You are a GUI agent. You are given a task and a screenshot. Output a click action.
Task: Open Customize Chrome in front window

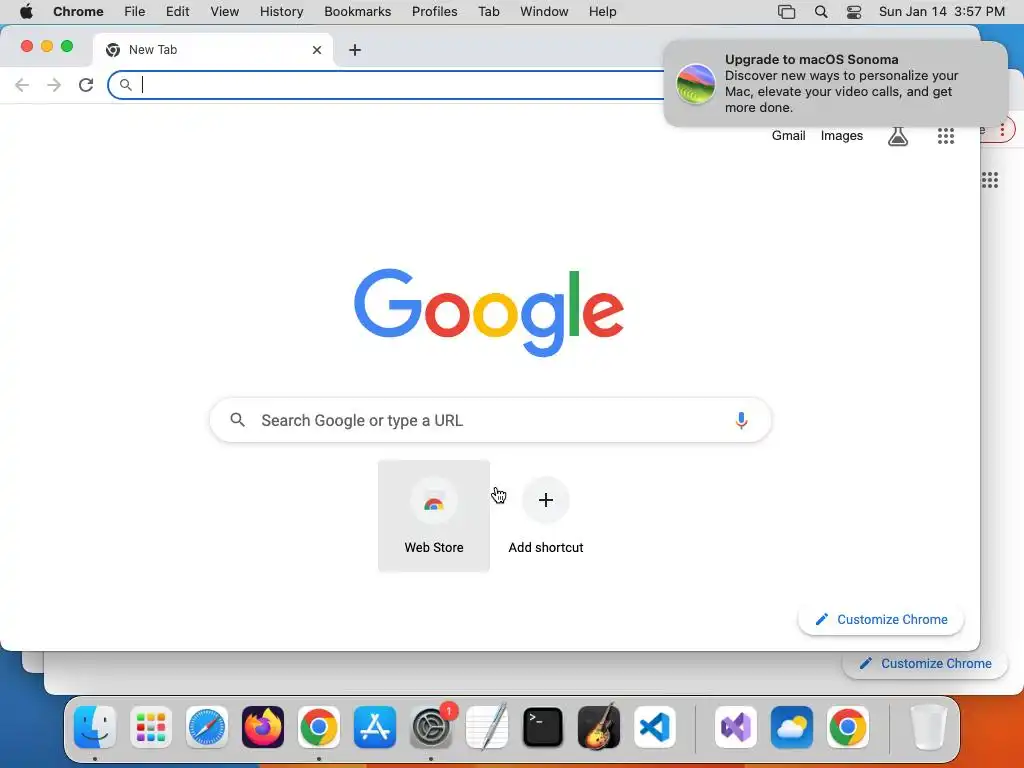coord(881,619)
